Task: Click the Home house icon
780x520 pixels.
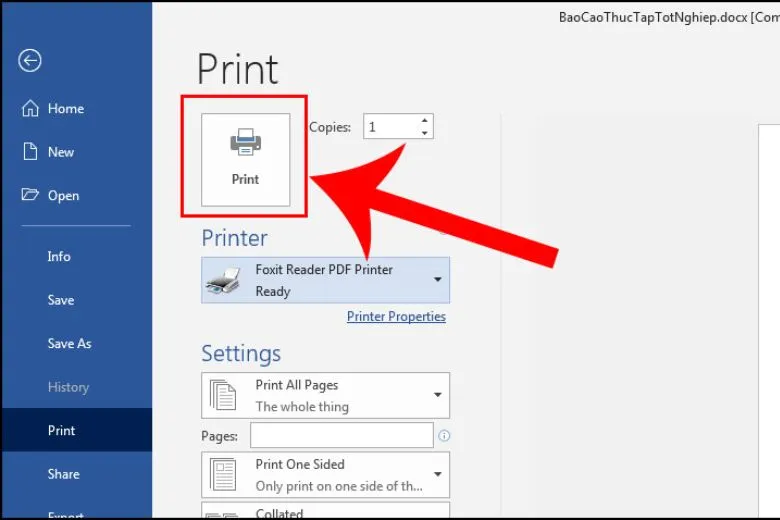Action: click(30, 108)
